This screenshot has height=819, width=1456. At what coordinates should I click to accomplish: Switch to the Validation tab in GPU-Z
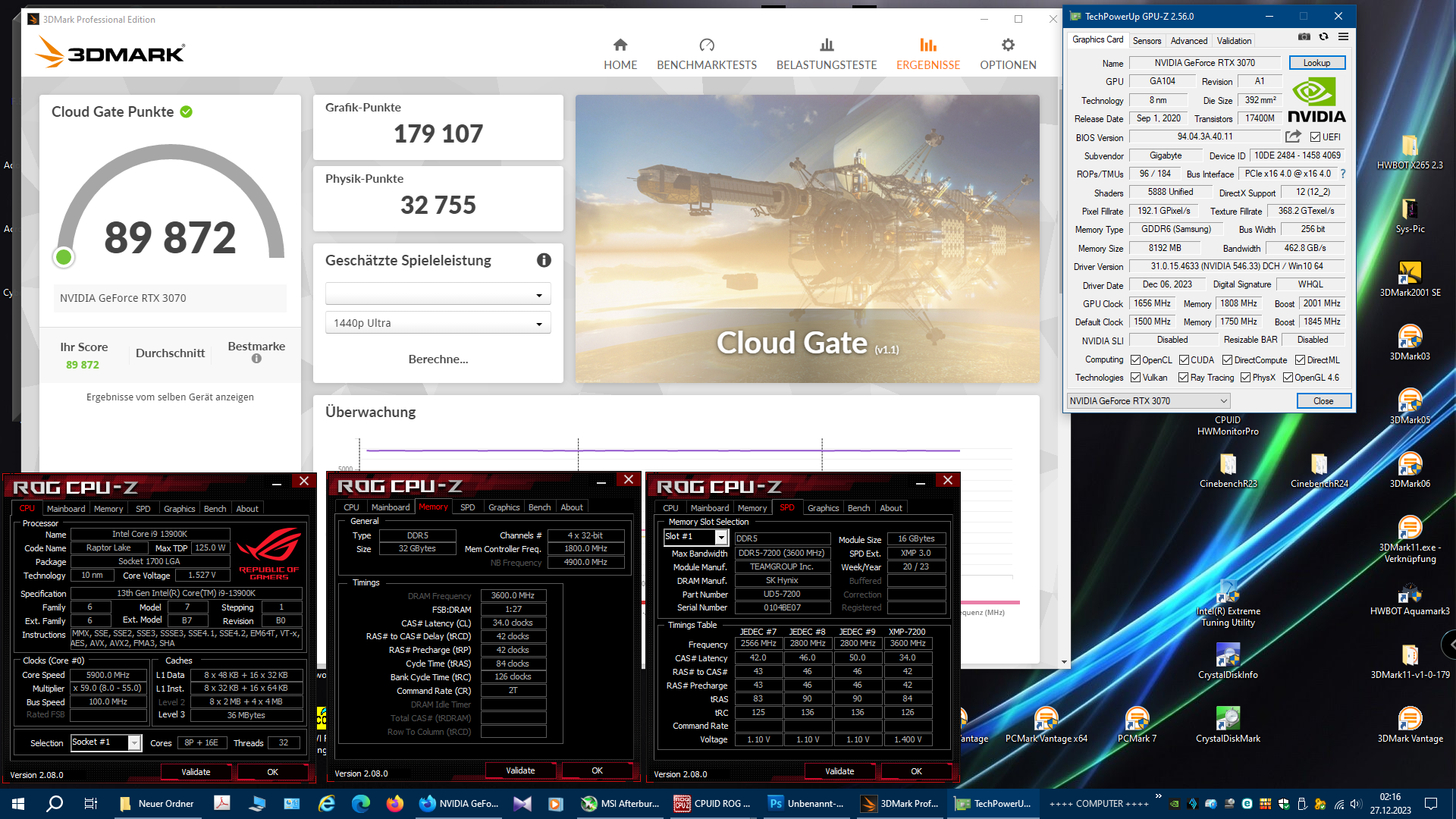1234,41
